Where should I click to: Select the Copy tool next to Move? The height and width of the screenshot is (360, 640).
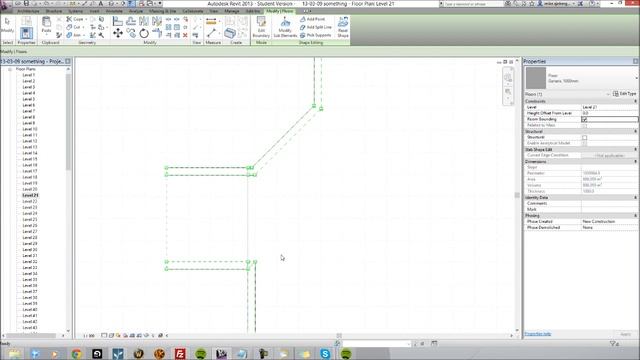131,33
